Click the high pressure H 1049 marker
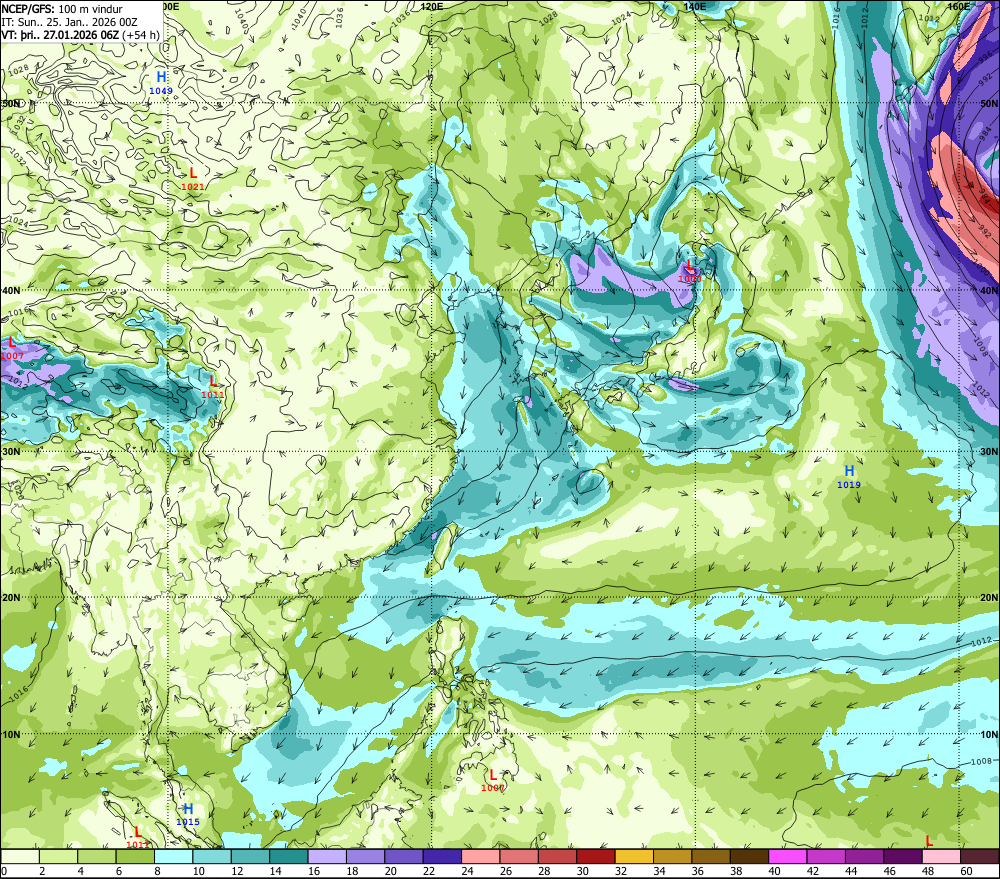 (161, 83)
